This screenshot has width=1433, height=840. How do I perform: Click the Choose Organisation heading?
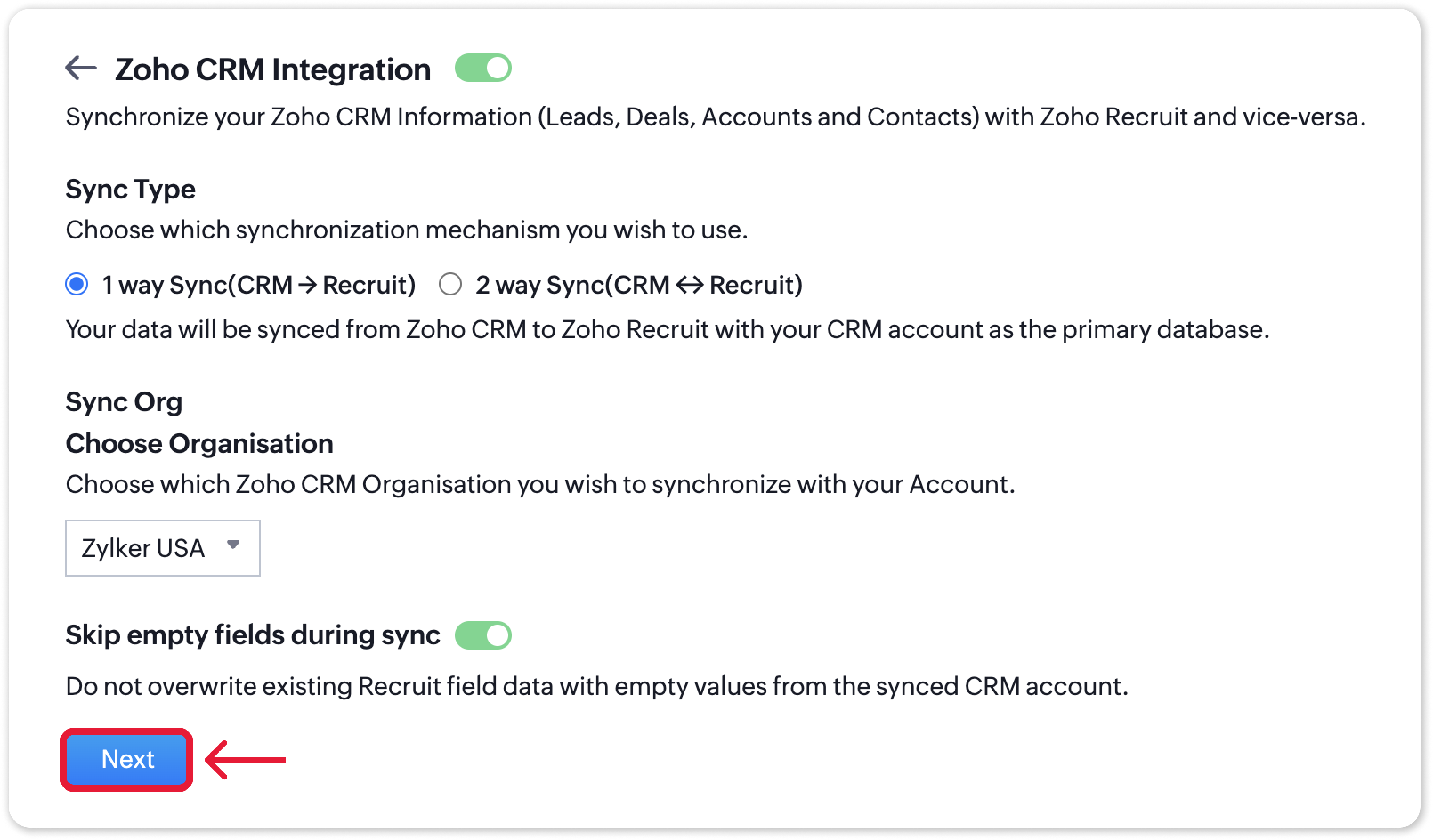(x=199, y=443)
